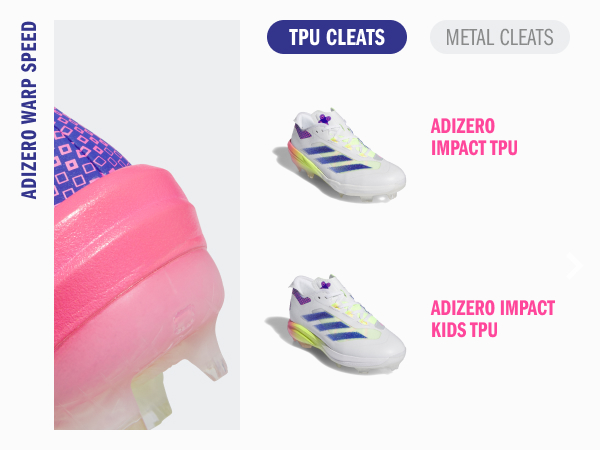Click the gradient heel sole of Impact TPU shoe
600x450 pixels.
click(299, 161)
